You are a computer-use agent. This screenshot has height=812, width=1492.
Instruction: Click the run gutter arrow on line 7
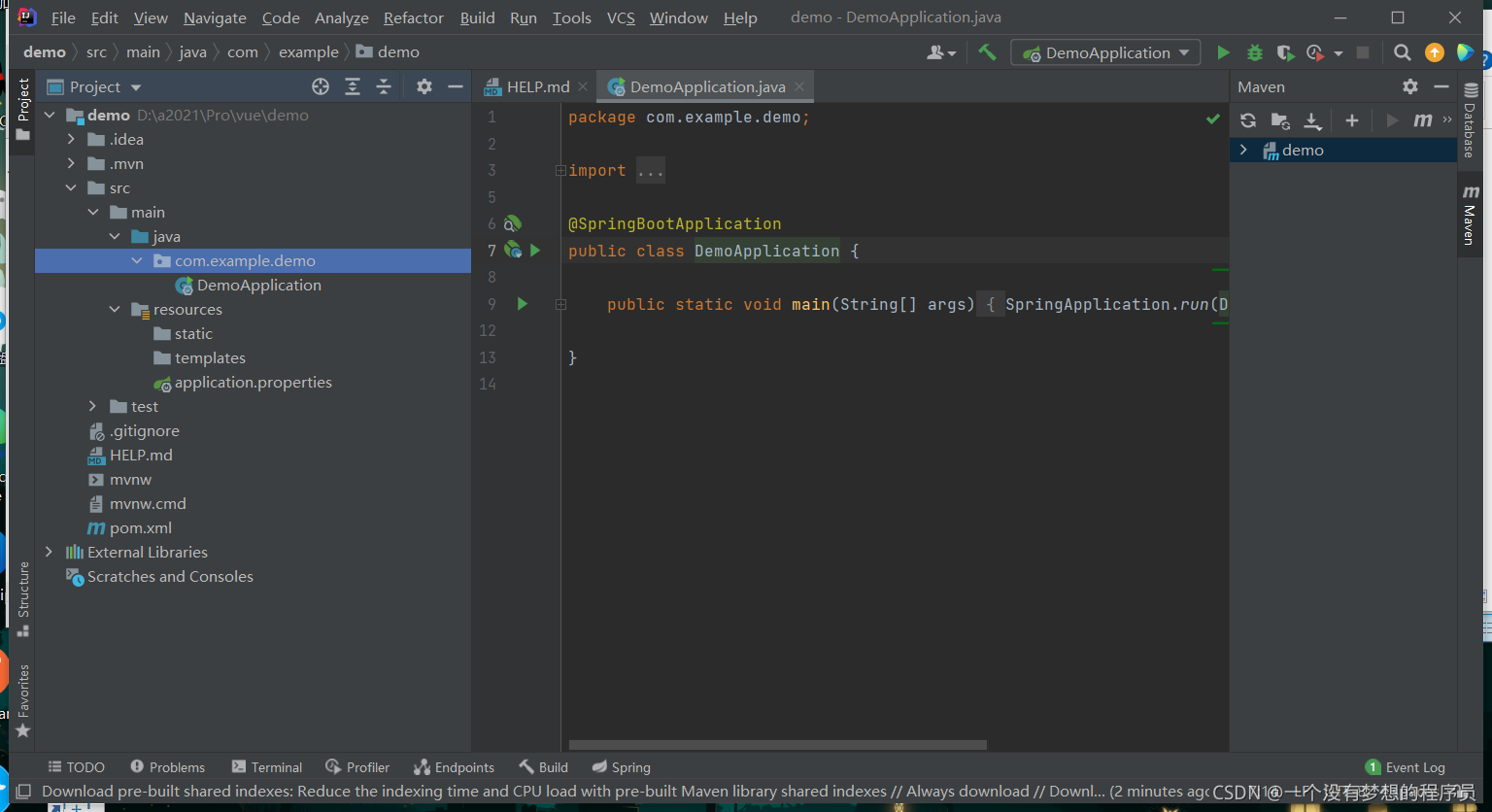click(535, 251)
